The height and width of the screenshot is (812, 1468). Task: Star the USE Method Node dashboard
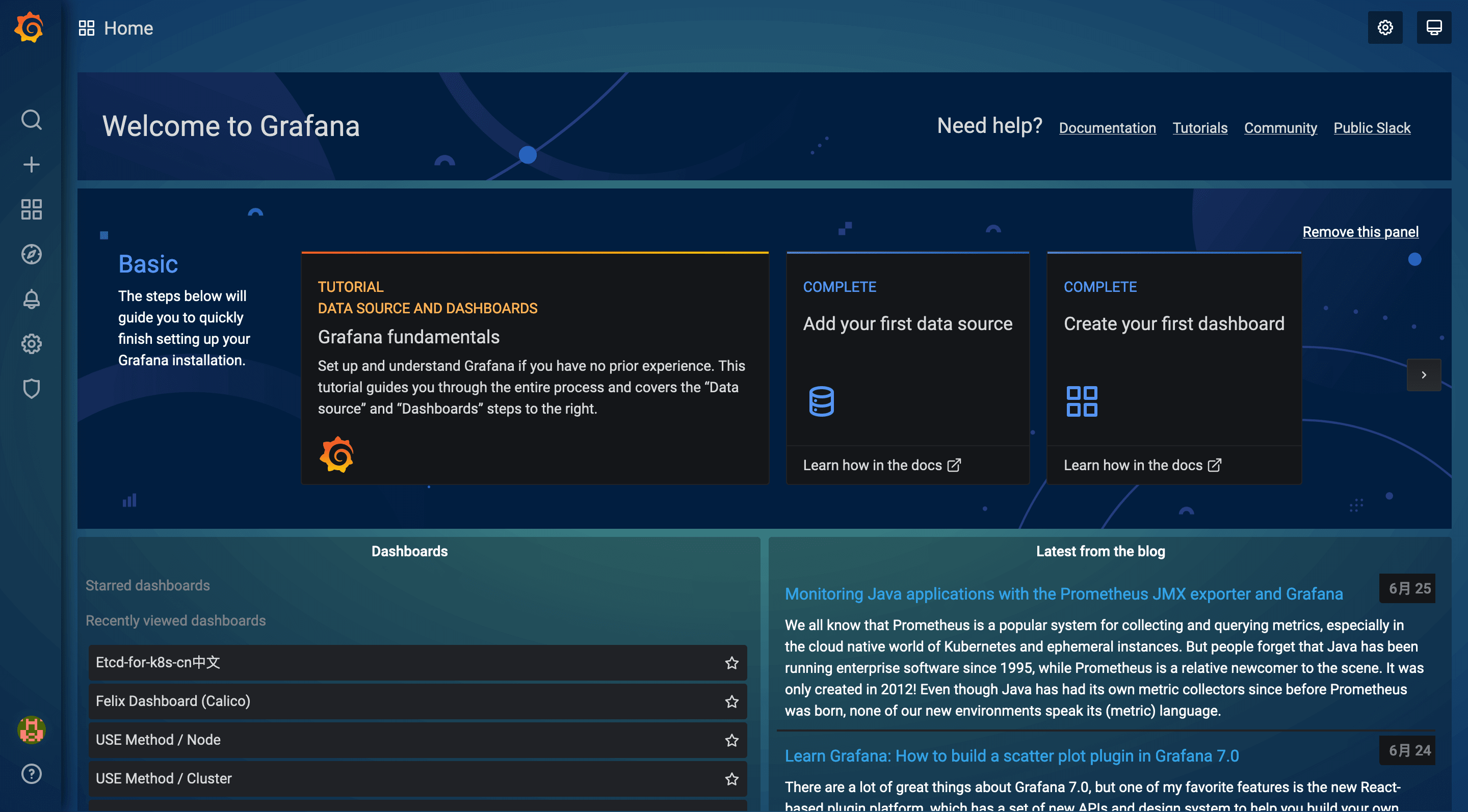(x=731, y=739)
